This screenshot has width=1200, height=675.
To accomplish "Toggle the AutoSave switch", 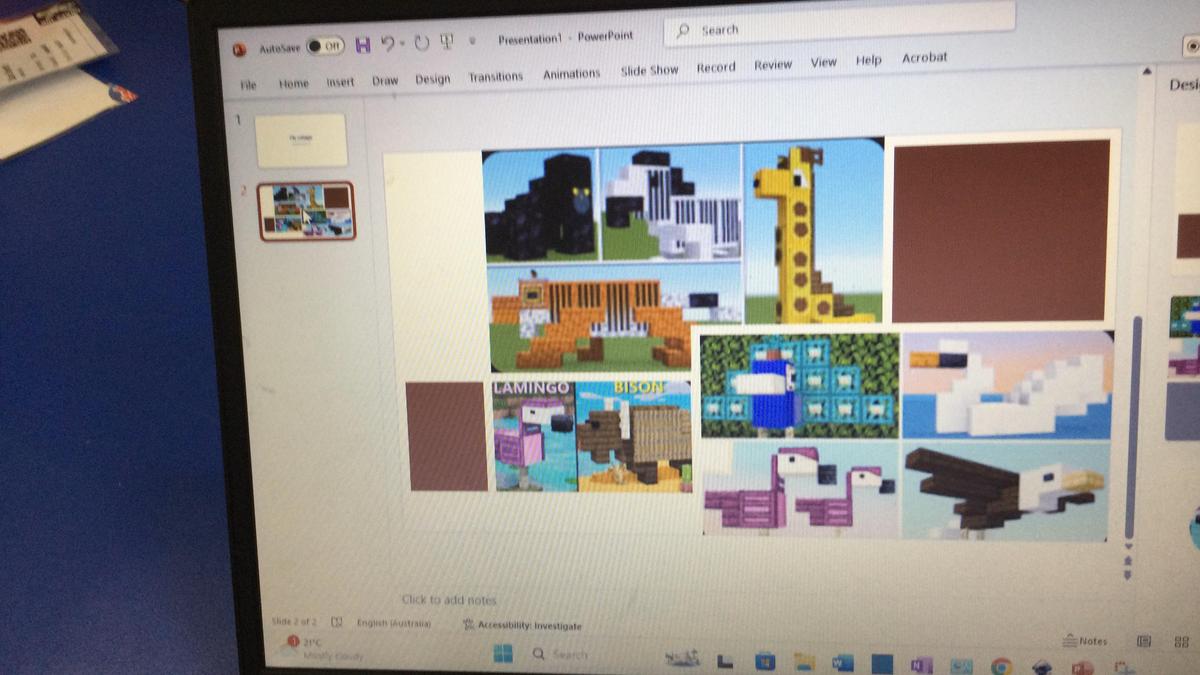I will (x=324, y=46).
